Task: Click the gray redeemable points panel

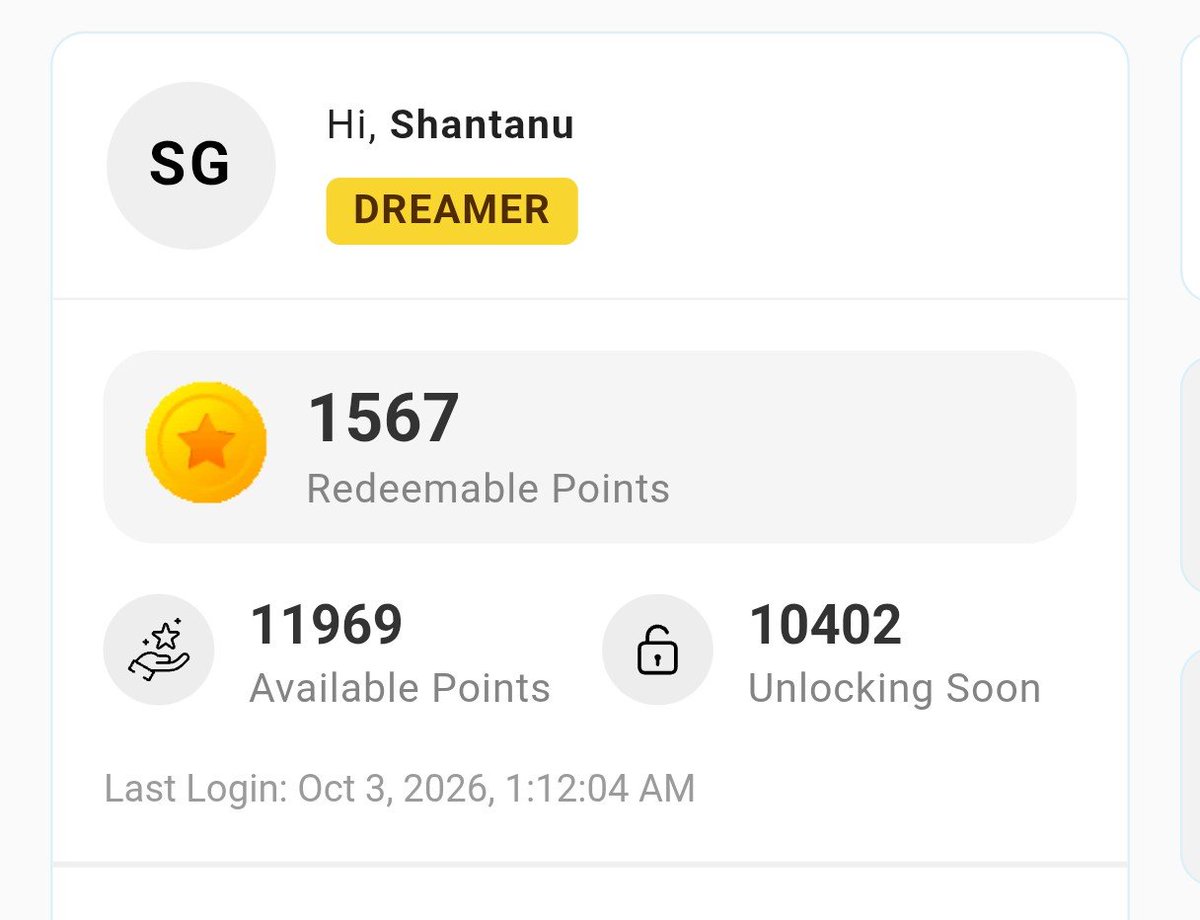Action: pyautogui.click(x=590, y=446)
